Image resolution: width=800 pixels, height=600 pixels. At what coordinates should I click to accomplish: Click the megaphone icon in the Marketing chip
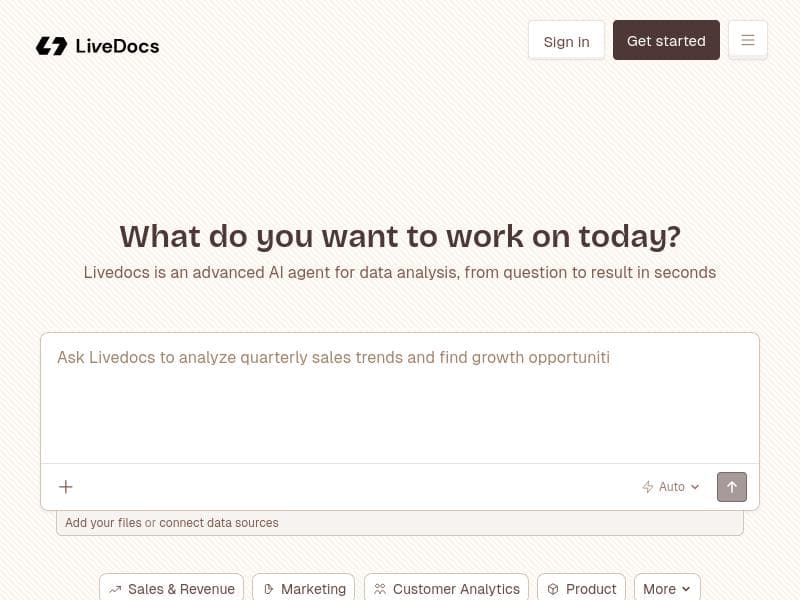click(268, 589)
